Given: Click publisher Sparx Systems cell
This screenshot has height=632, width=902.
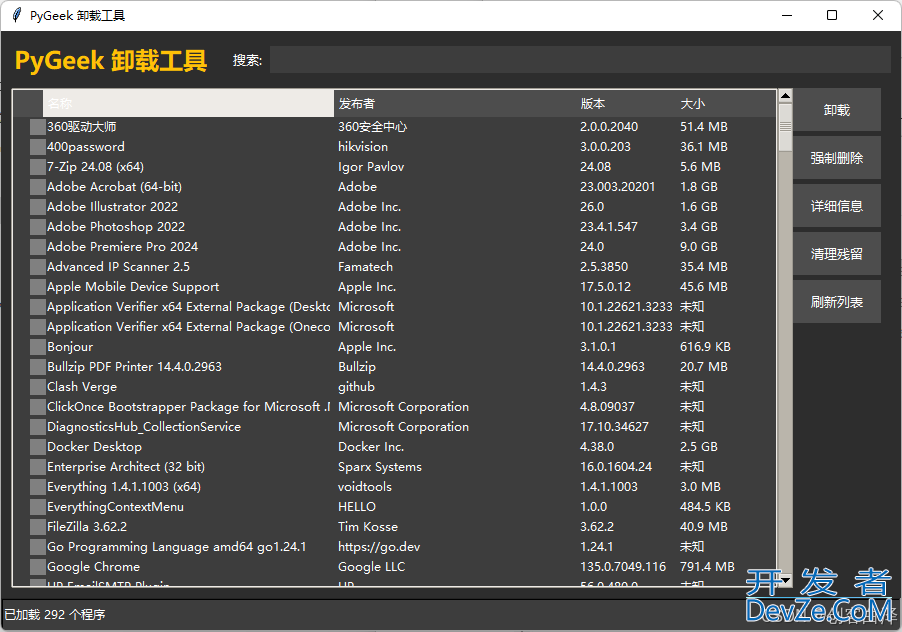Looking at the screenshot, I should click(x=380, y=466).
